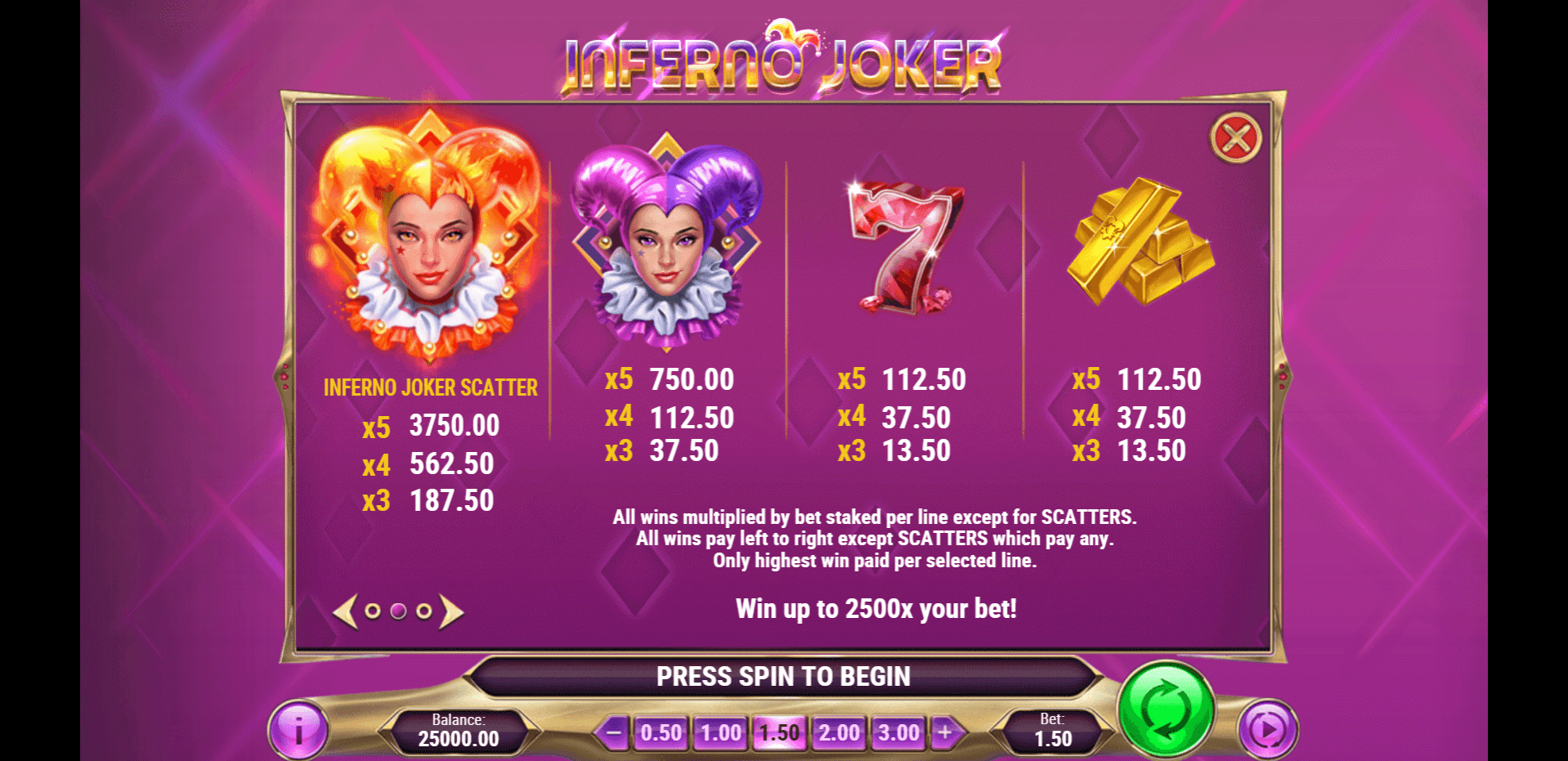The width and height of the screenshot is (1568, 761).
Task: Select third paytable page dot
Action: 423,611
